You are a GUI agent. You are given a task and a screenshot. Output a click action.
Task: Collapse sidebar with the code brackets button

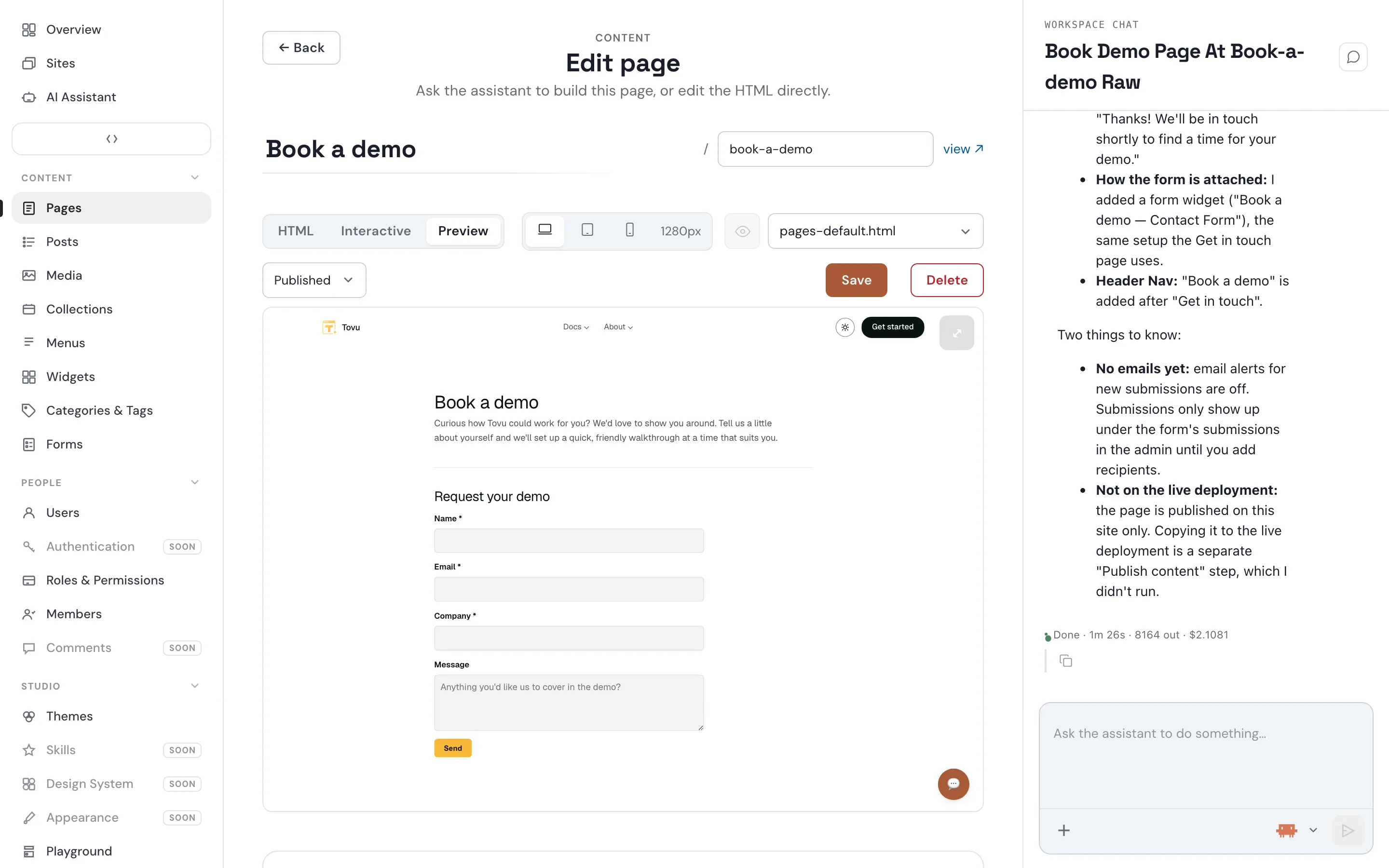pyautogui.click(x=111, y=139)
